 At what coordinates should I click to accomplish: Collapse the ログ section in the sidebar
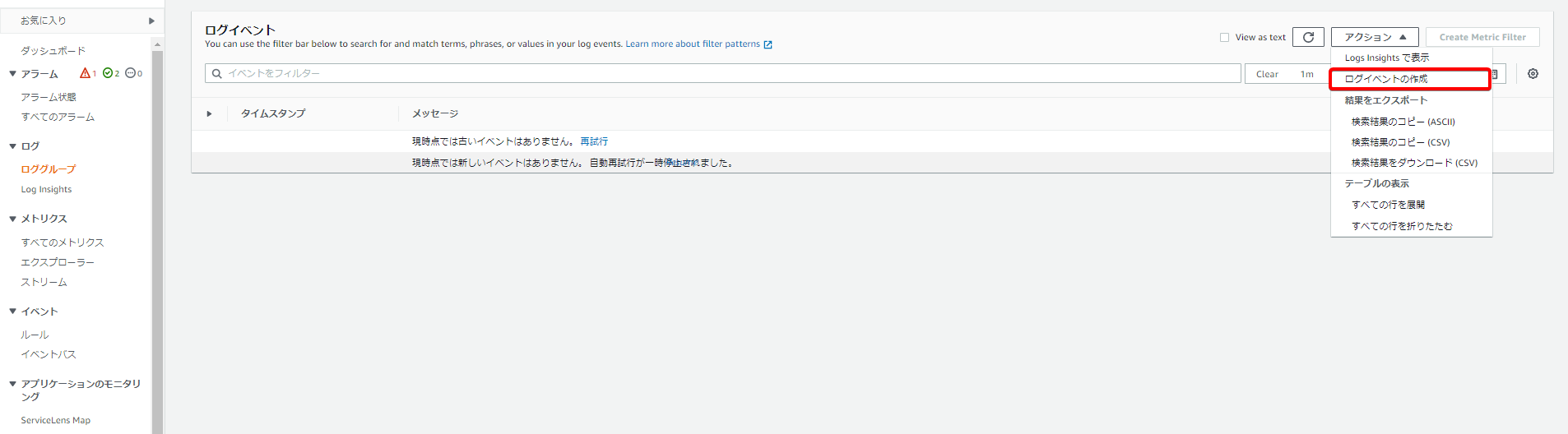pyautogui.click(x=13, y=146)
